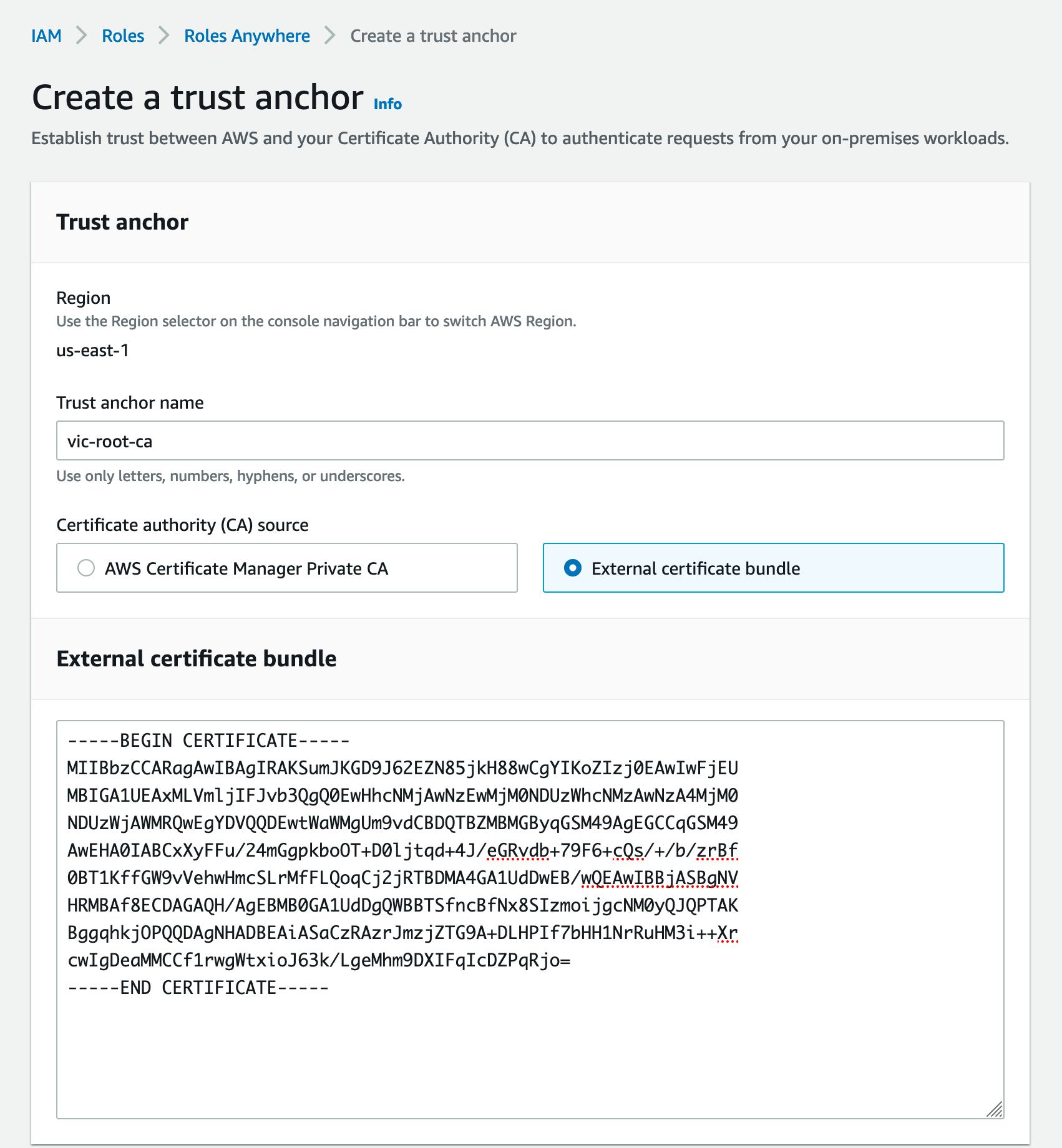The height and width of the screenshot is (1148, 1062).
Task: Go to Roles Anywhere via breadcrumb
Action: pos(246,36)
